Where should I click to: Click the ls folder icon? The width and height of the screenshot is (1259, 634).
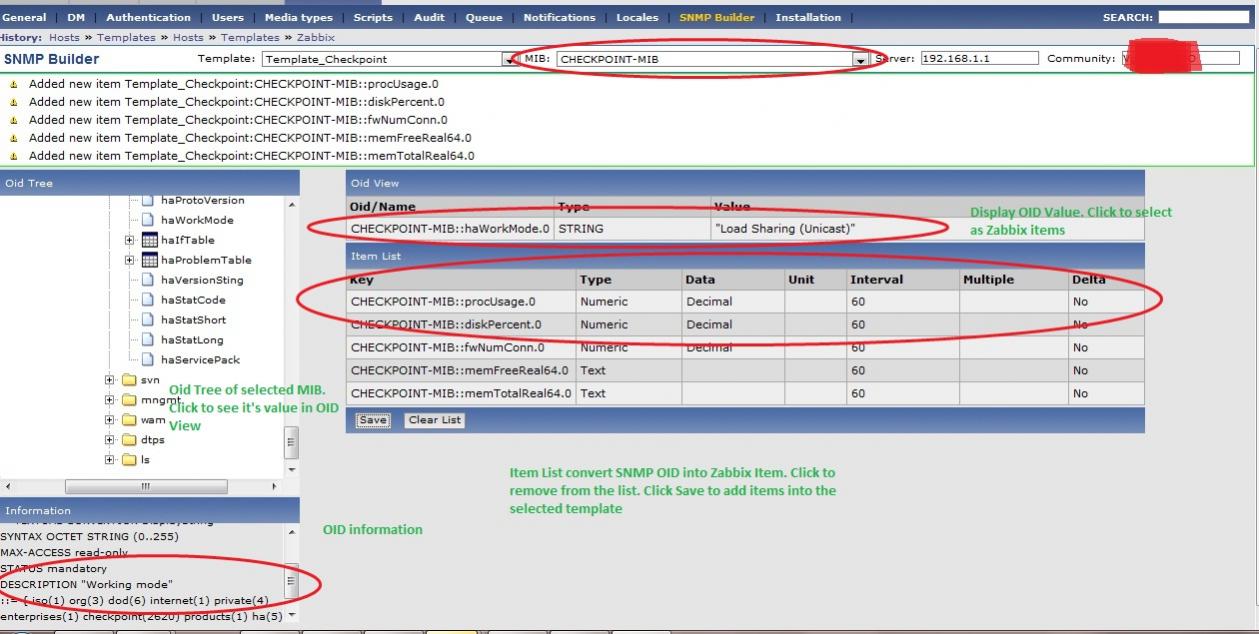coord(129,460)
